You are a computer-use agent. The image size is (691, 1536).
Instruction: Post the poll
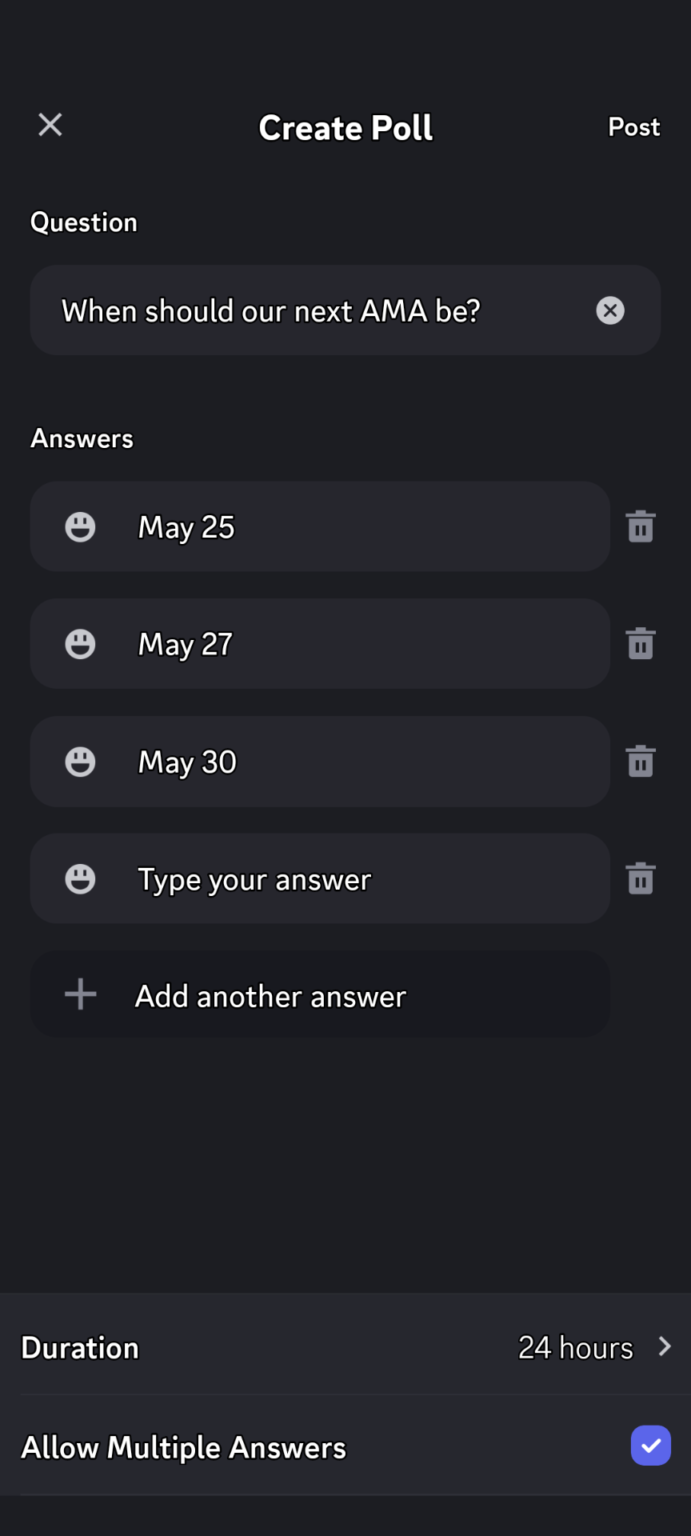[633, 127]
